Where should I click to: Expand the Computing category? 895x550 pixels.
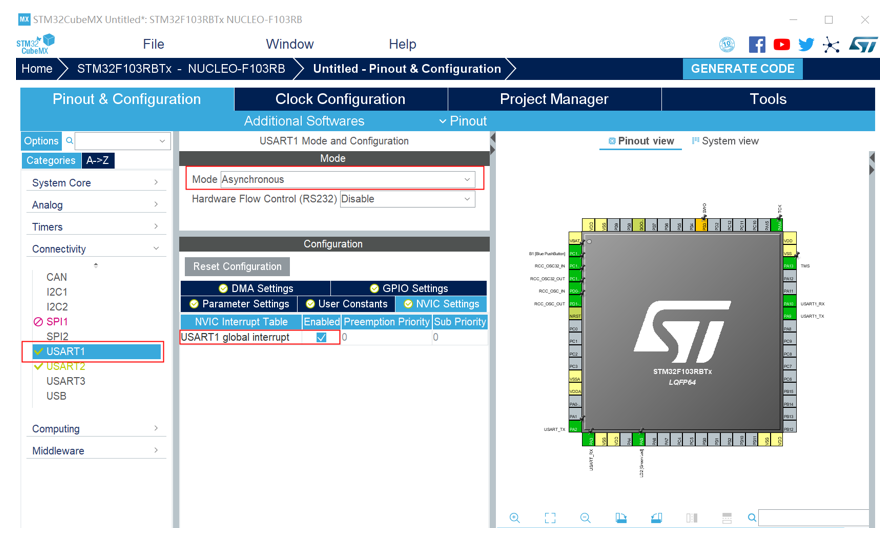95,428
